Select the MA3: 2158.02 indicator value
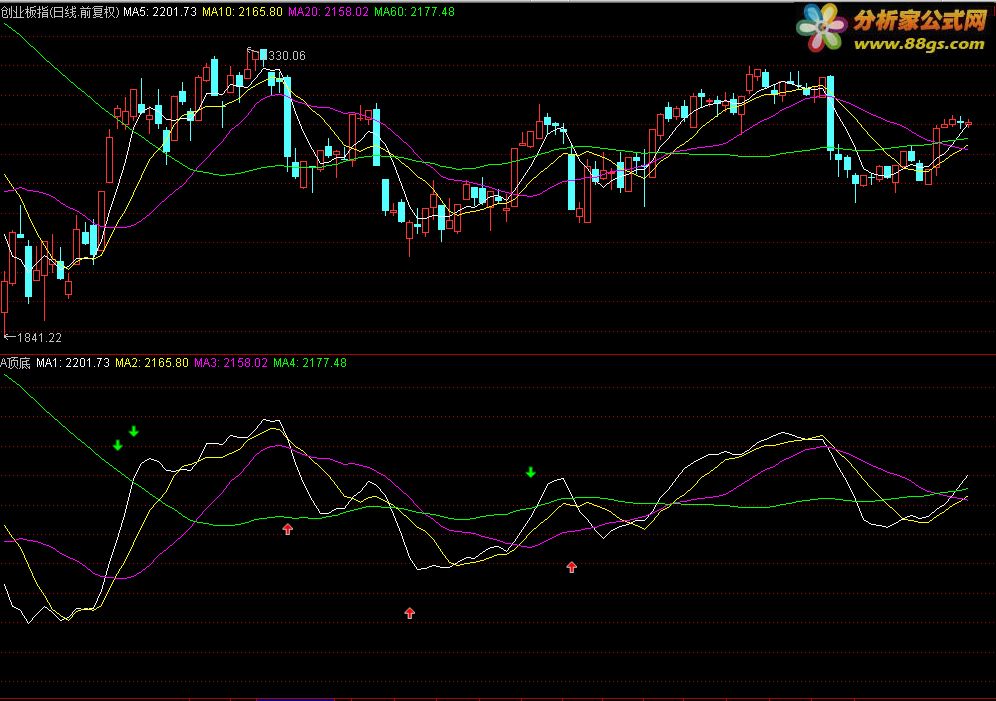 (x=231, y=363)
